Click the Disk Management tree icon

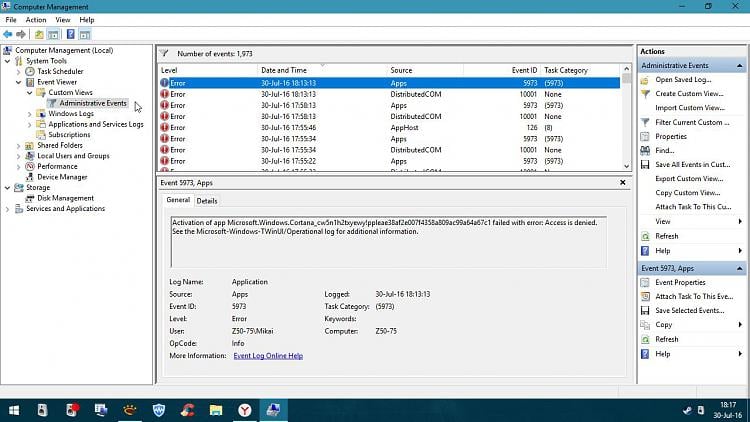[30, 198]
